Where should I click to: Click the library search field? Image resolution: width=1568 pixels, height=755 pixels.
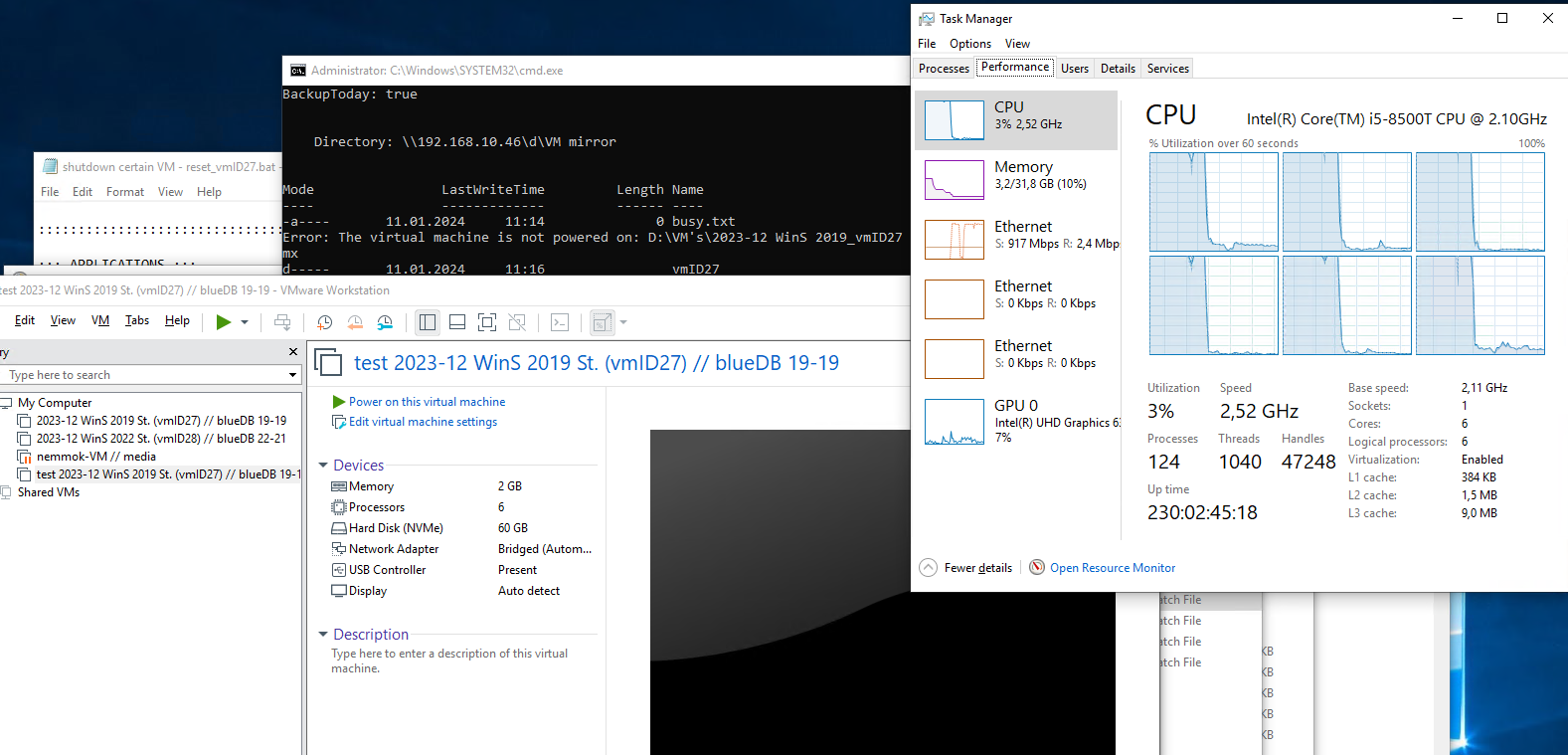143,375
